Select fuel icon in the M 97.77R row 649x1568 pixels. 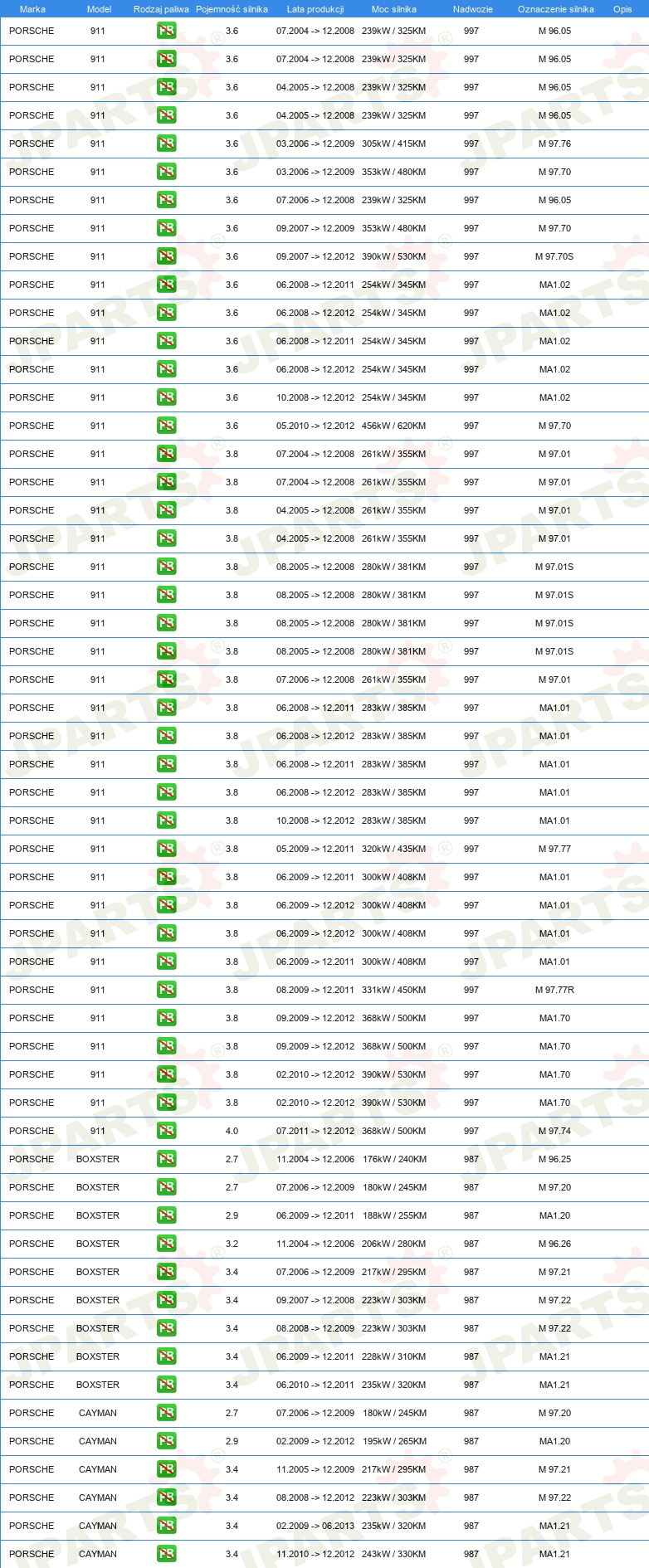[166, 990]
